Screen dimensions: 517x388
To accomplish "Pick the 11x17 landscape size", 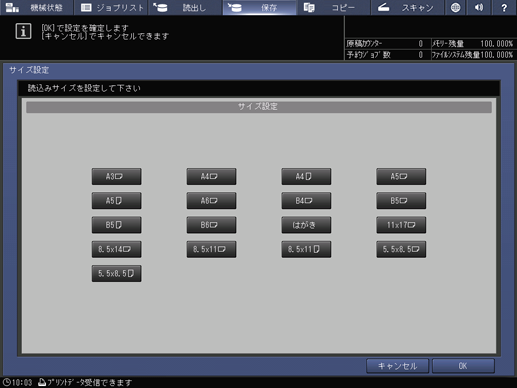I will 401,225.
